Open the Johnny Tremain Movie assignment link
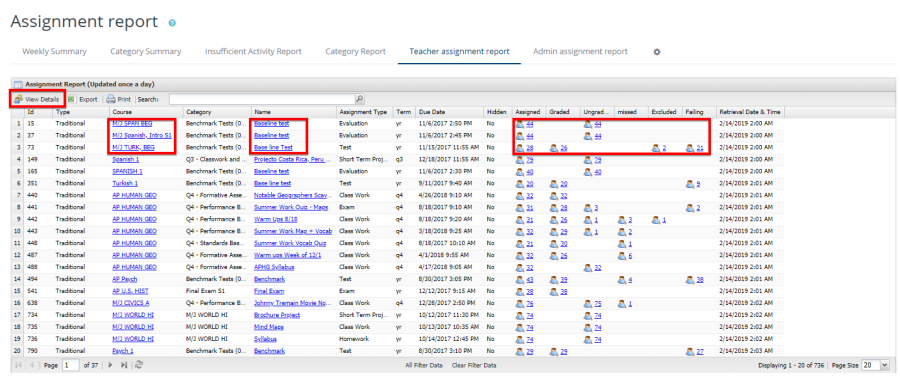This screenshot has height=392, width=900. point(293,303)
